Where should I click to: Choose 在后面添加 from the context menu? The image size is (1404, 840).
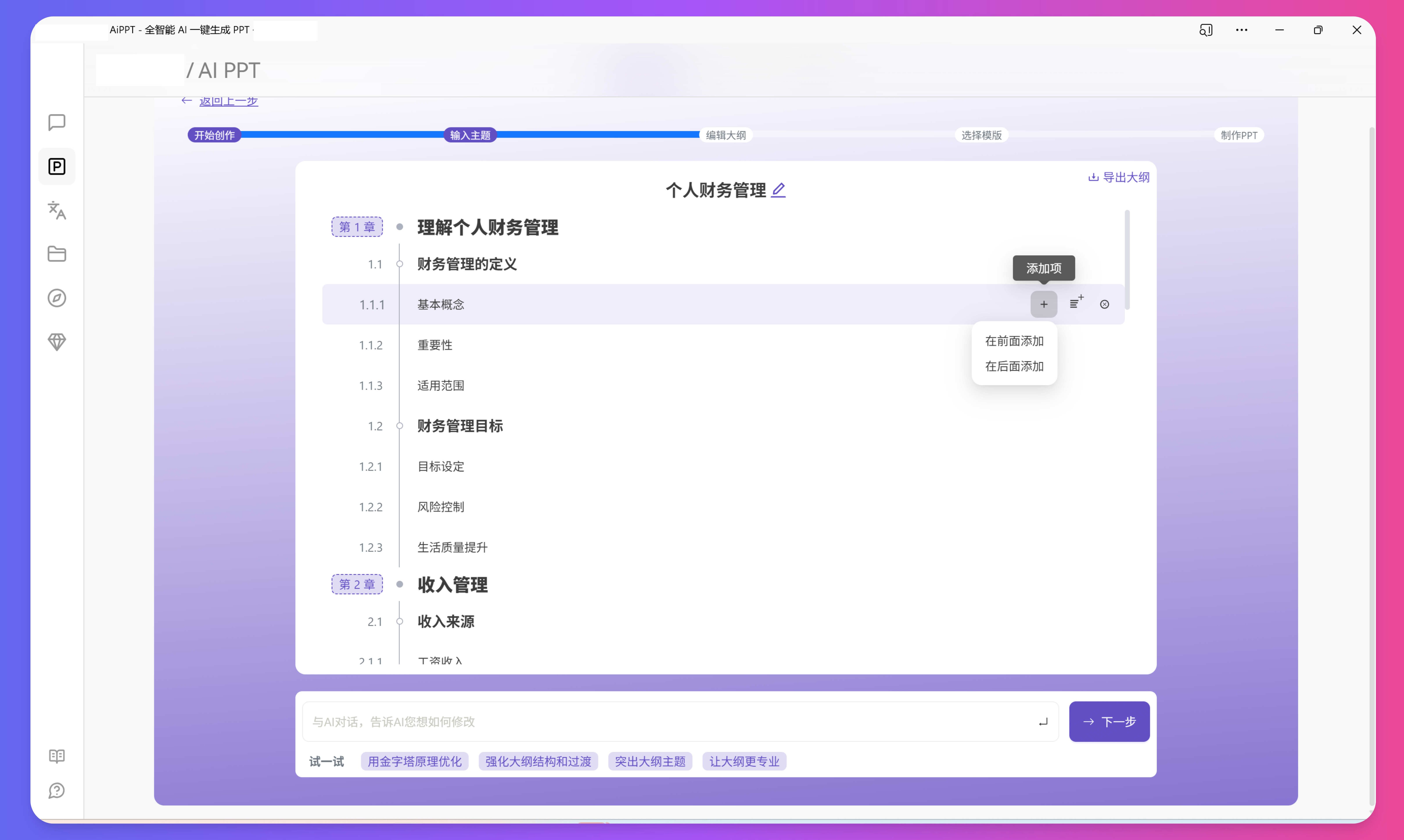point(1014,366)
